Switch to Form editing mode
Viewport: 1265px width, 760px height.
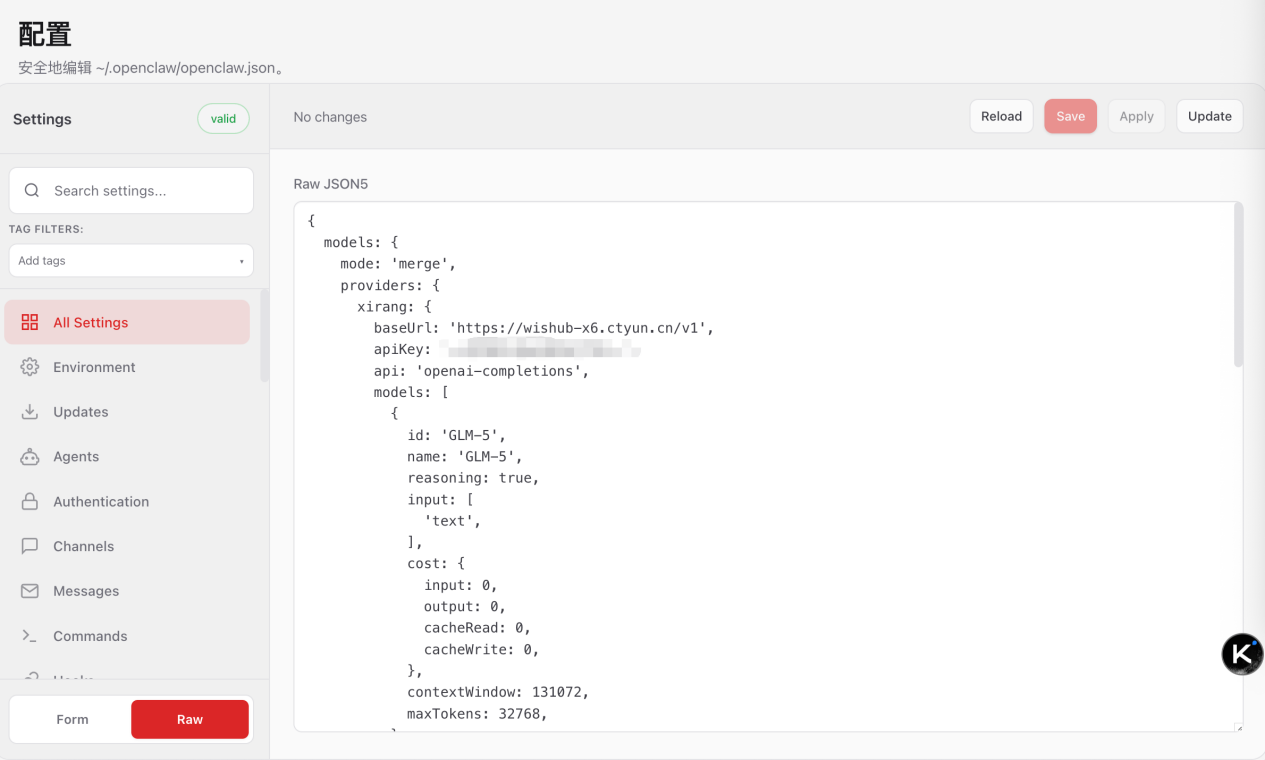click(x=72, y=719)
